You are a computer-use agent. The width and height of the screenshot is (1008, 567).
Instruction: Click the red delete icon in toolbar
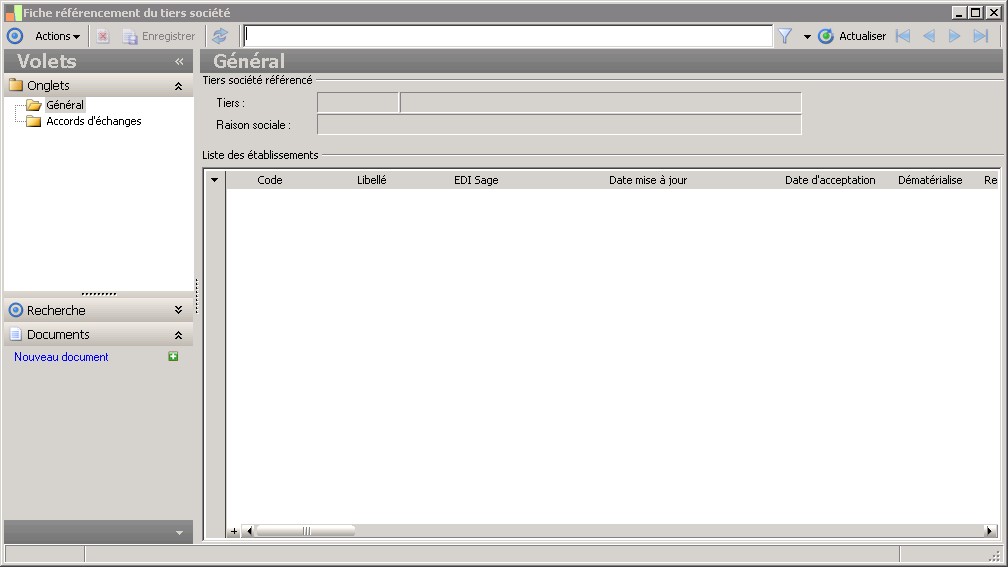[x=103, y=36]
